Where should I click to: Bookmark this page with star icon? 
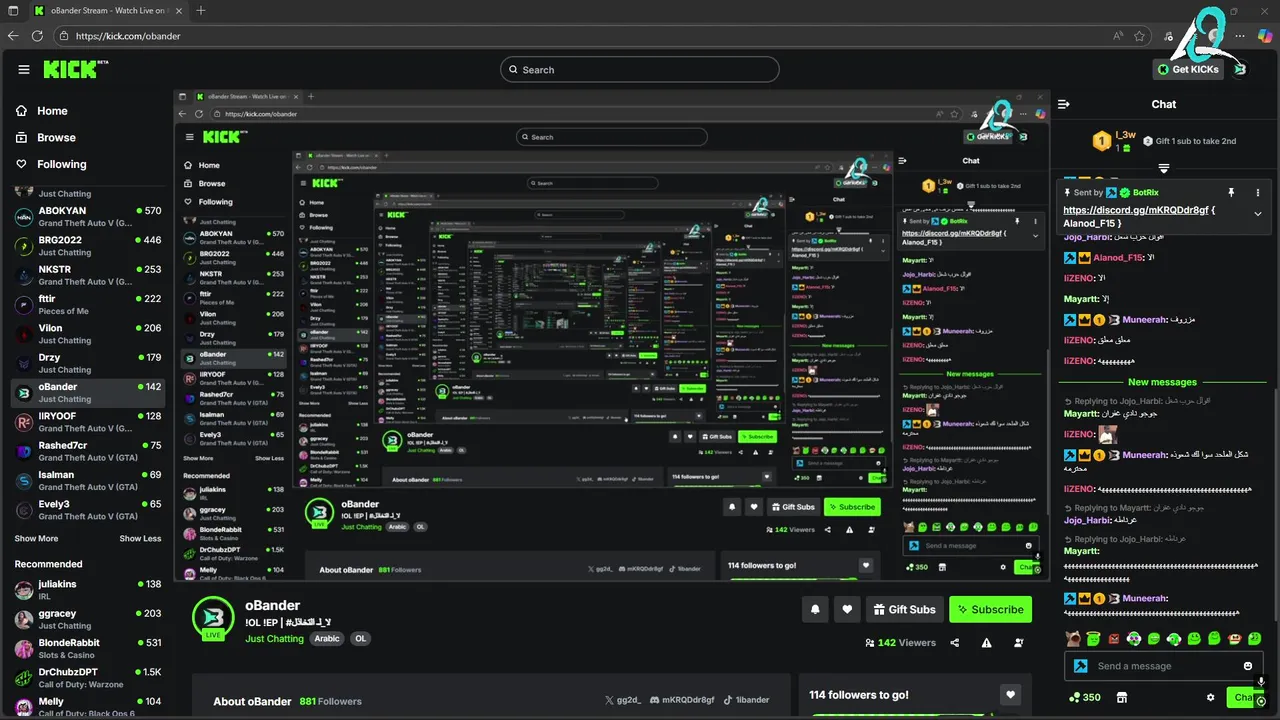(1140, 36)
